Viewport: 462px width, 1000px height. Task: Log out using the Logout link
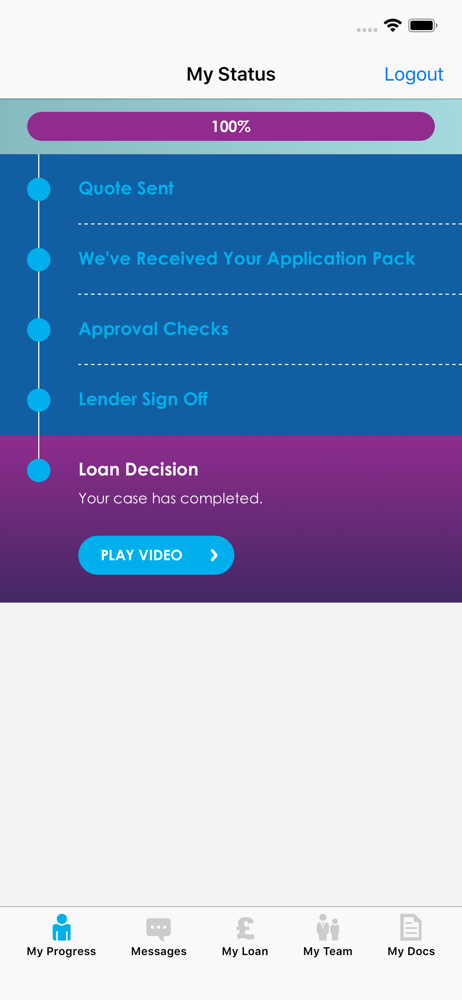[x=414, y=75]
